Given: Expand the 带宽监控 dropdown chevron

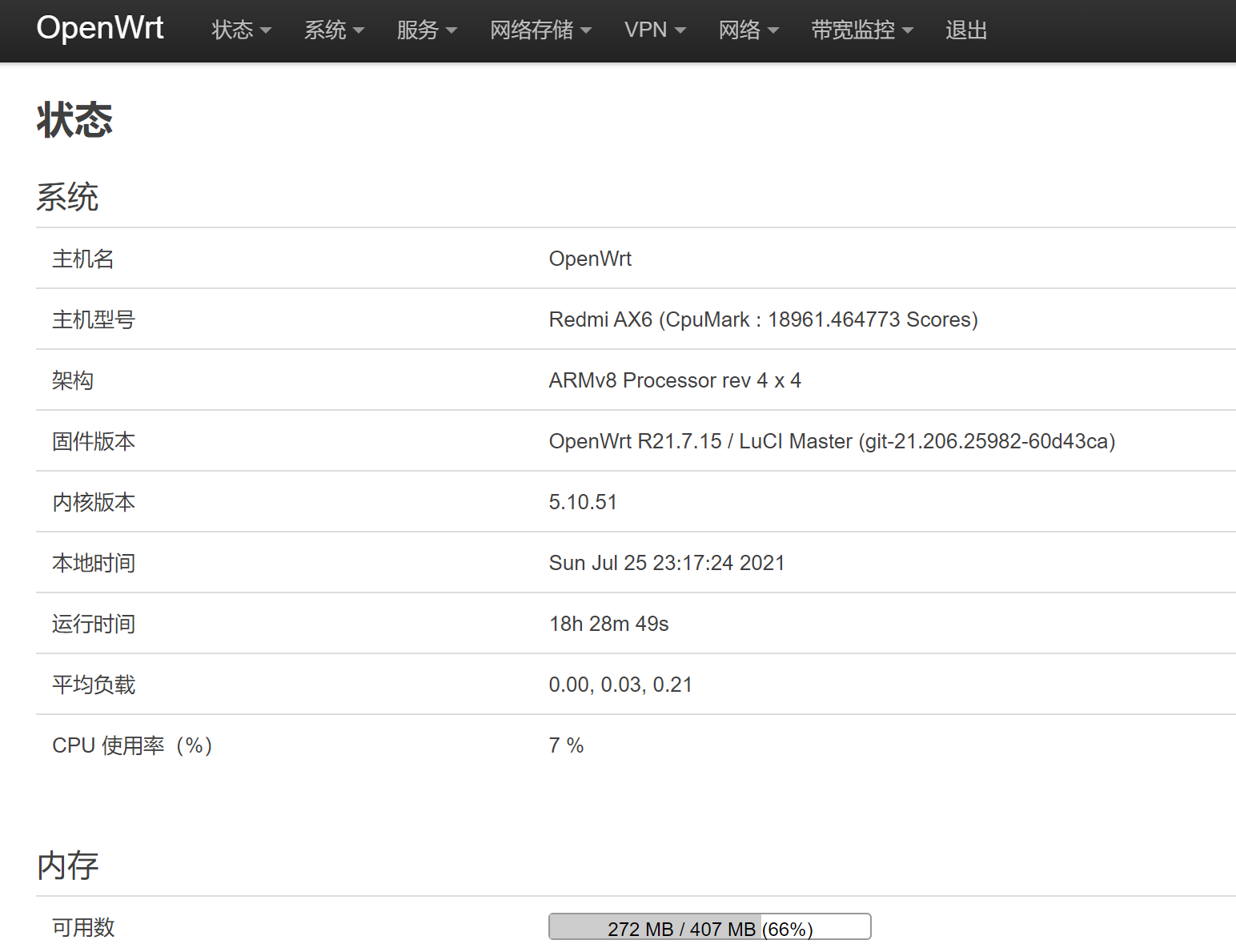Looking at the screenshot, I should tap(909, 31).
